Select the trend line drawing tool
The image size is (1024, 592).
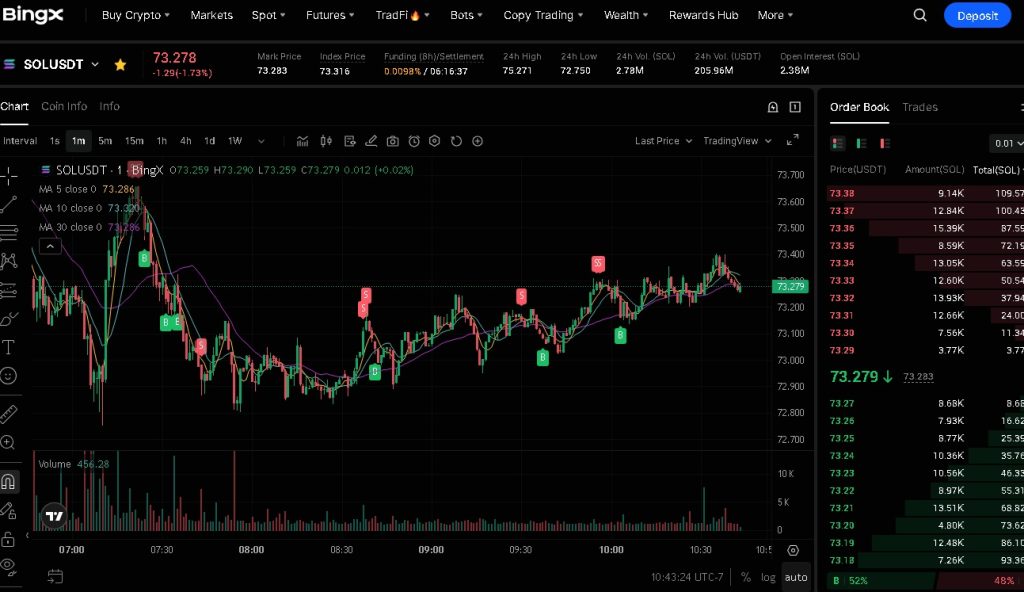[x=8, y=204]
